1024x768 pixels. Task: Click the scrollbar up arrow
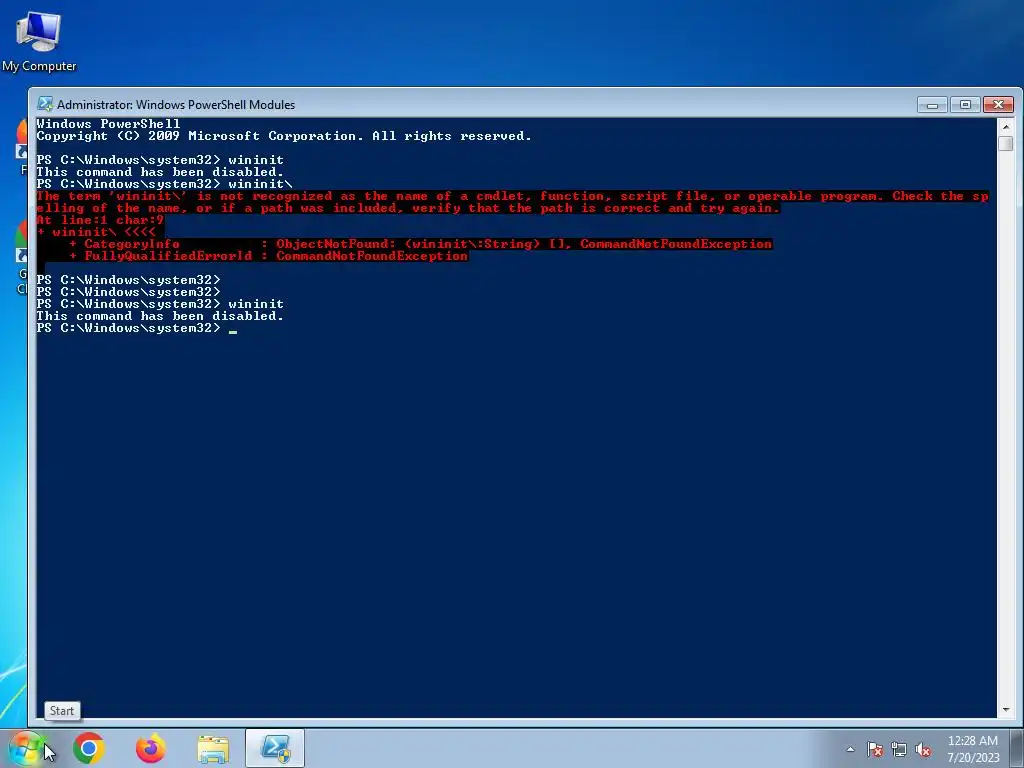click(1006, 126)
